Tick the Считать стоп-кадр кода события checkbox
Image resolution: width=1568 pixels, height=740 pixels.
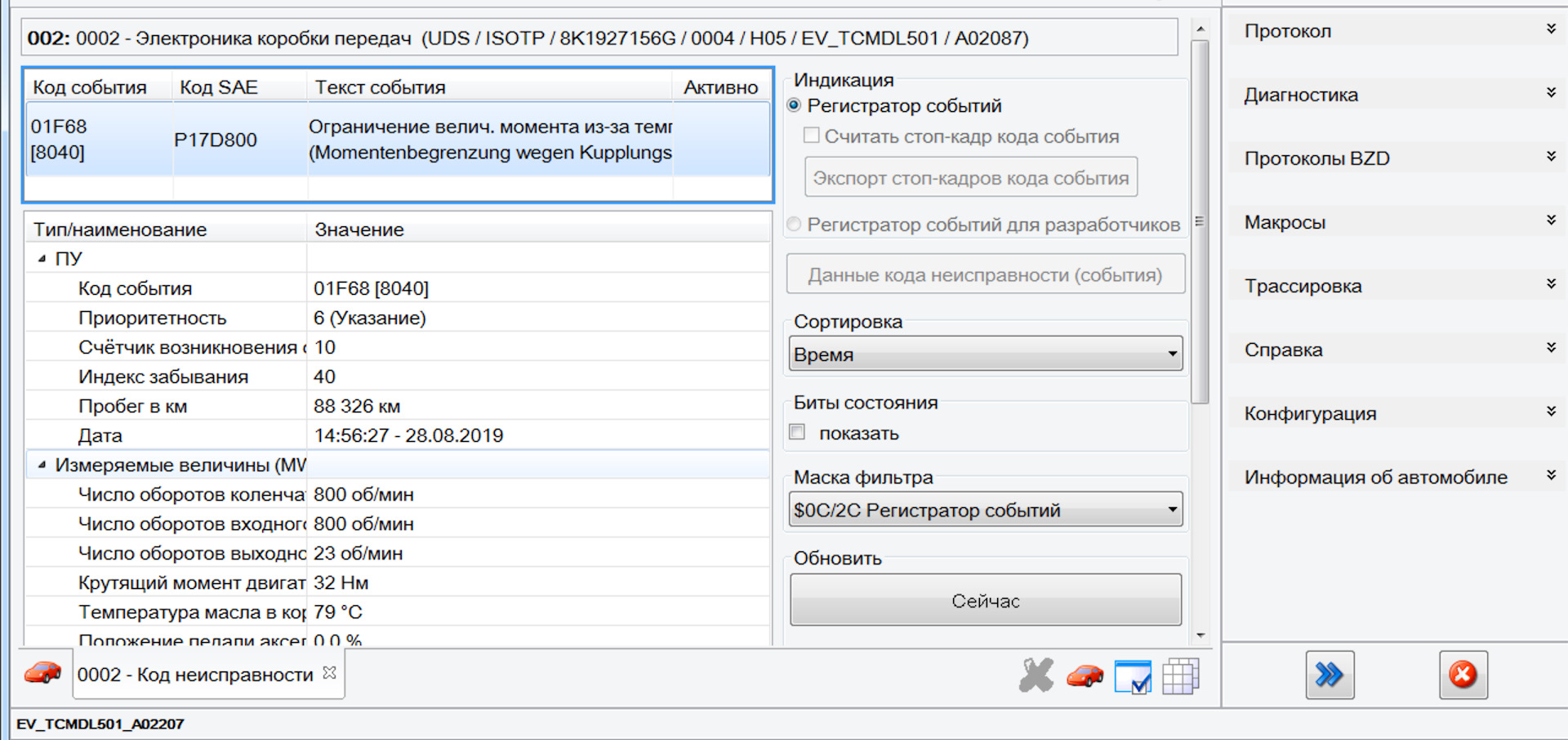coord(811,136)
